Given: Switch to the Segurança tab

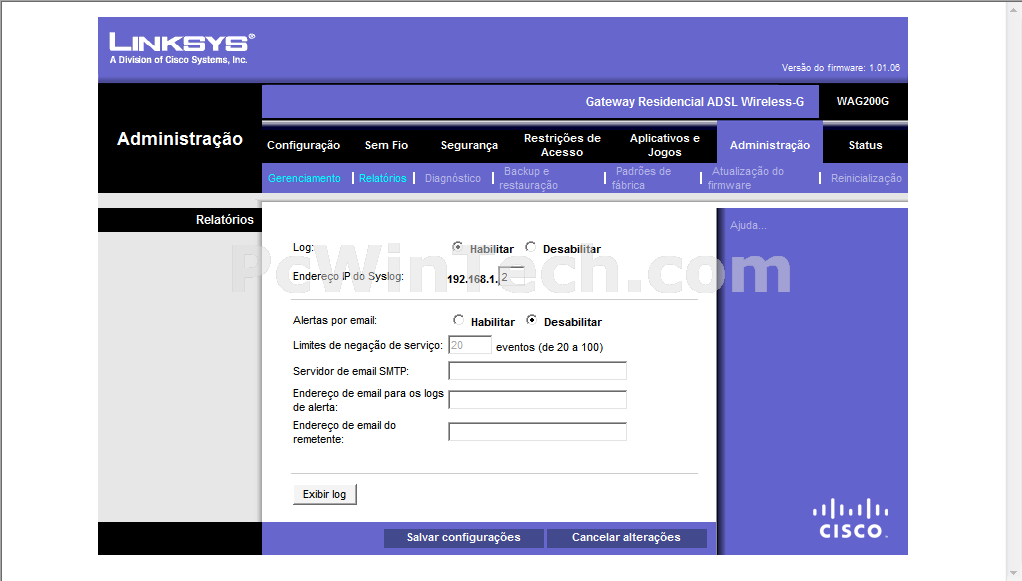Looking at the screenshot, I should pyautogui.click(x=469, y=145).
